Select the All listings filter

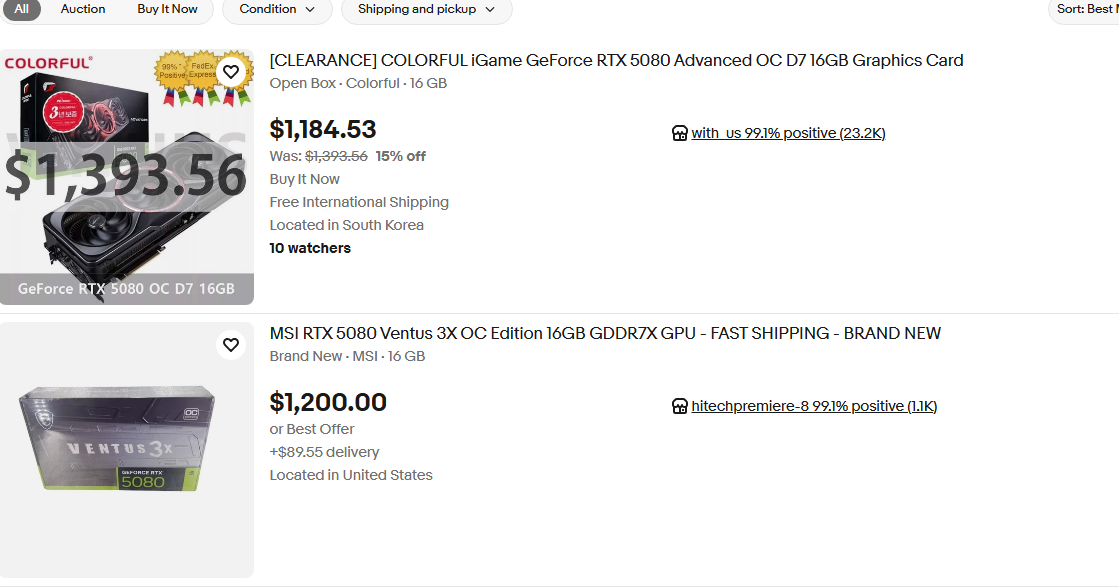(x=21, y=9)
